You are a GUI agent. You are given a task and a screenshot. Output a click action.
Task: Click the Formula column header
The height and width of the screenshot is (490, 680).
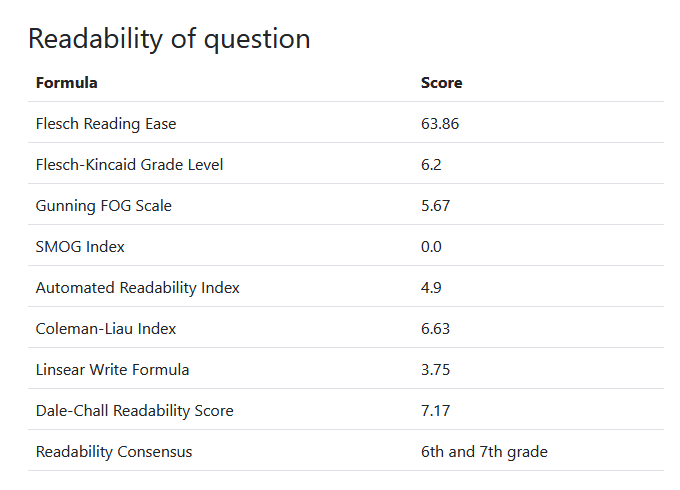coord(67,83)
